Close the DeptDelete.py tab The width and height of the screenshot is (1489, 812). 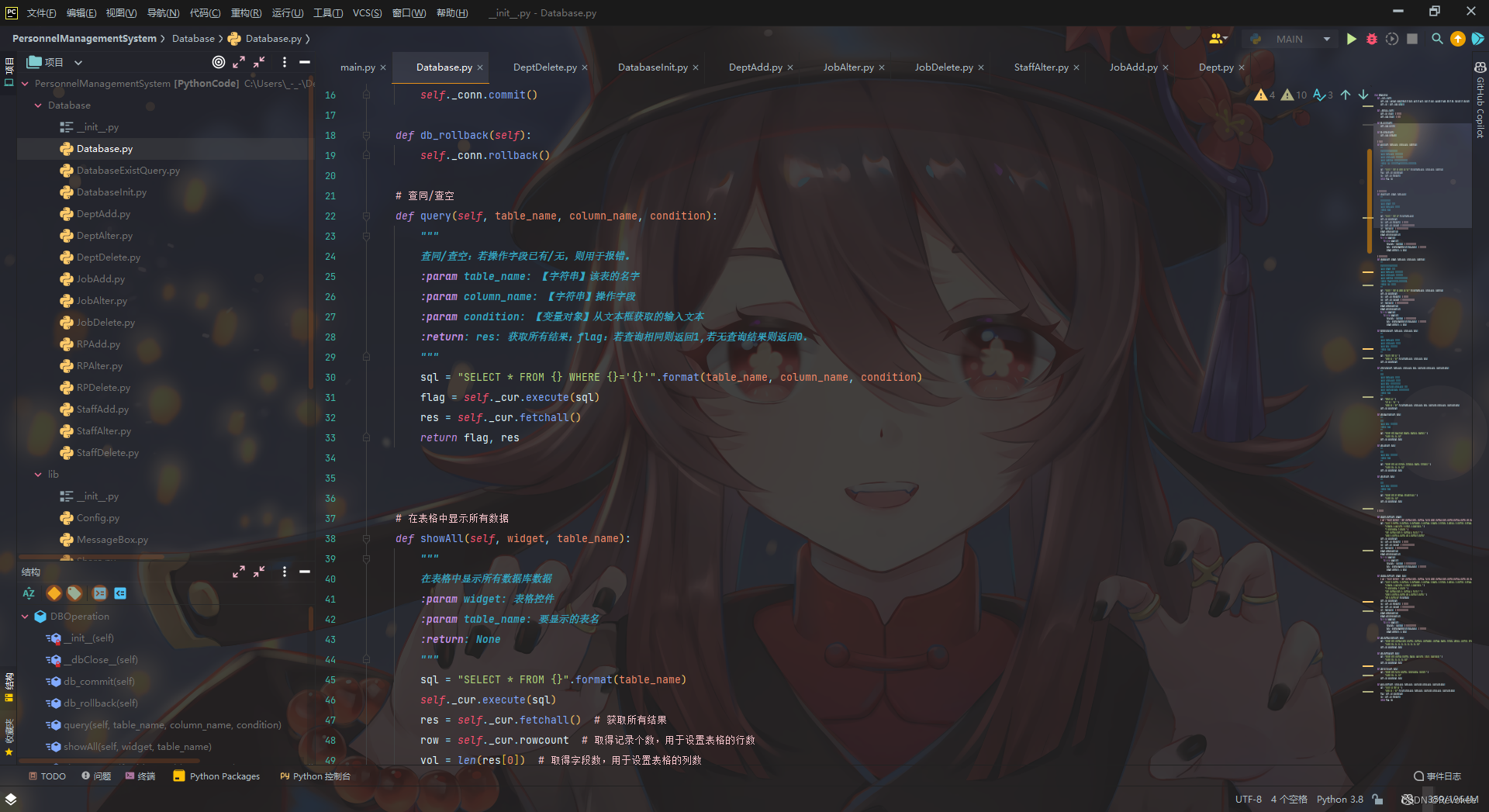(x=585, y=67)
